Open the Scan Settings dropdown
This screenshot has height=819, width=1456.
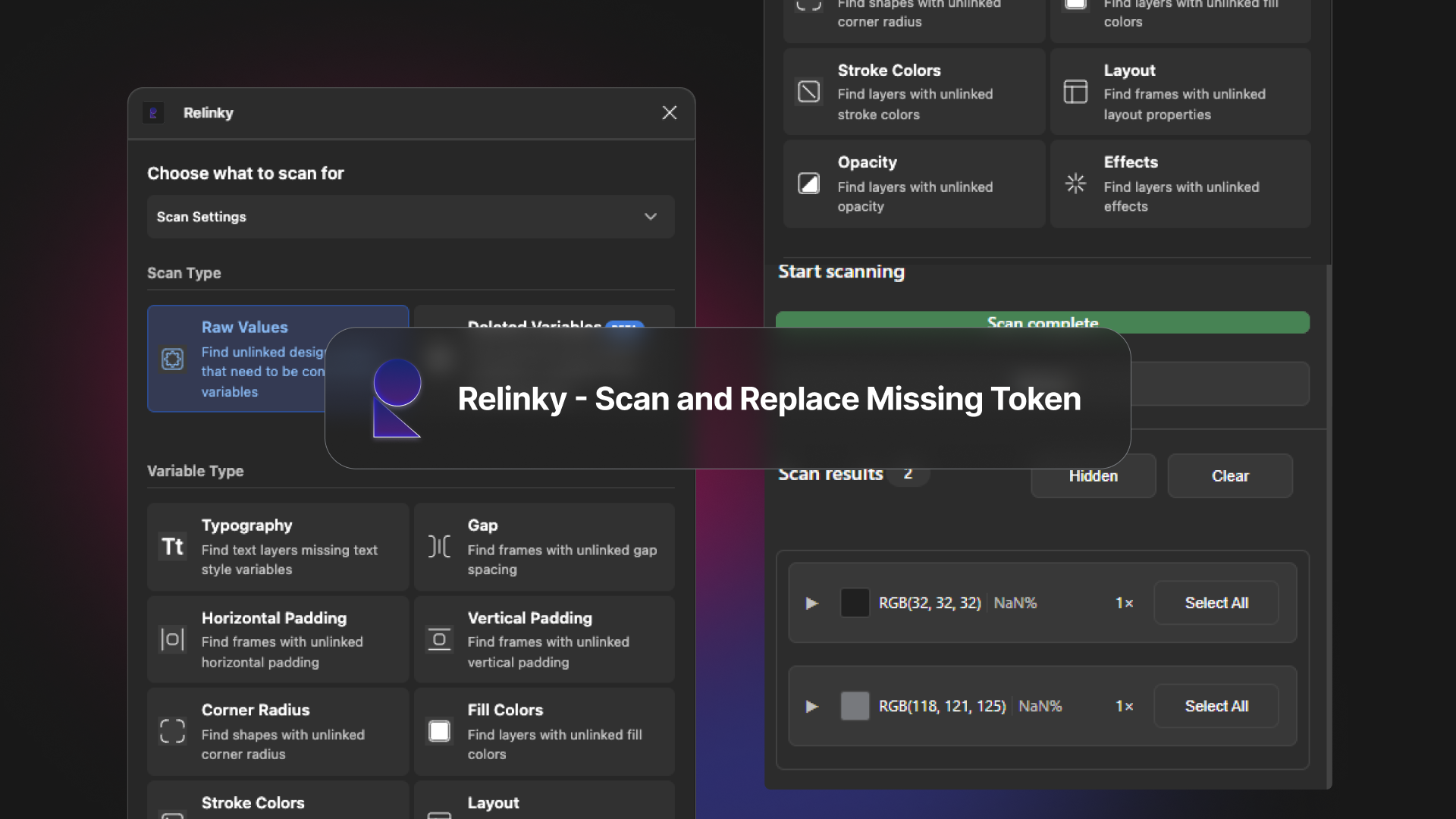(x=411, y=217)
